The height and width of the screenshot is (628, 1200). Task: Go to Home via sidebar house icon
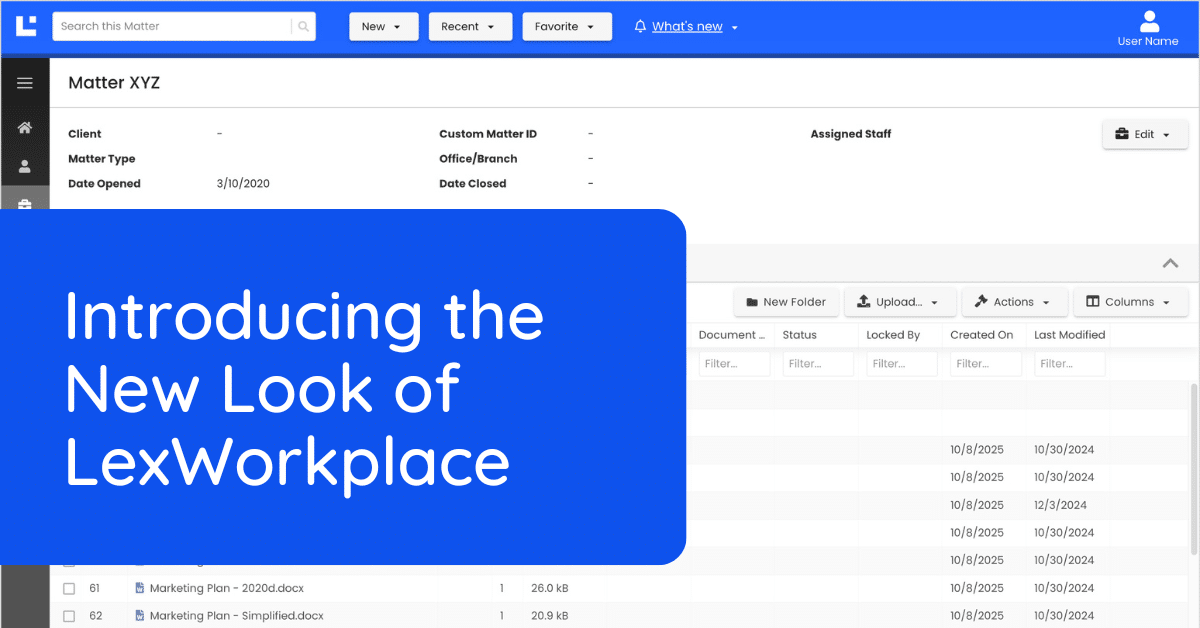point(25,128)
